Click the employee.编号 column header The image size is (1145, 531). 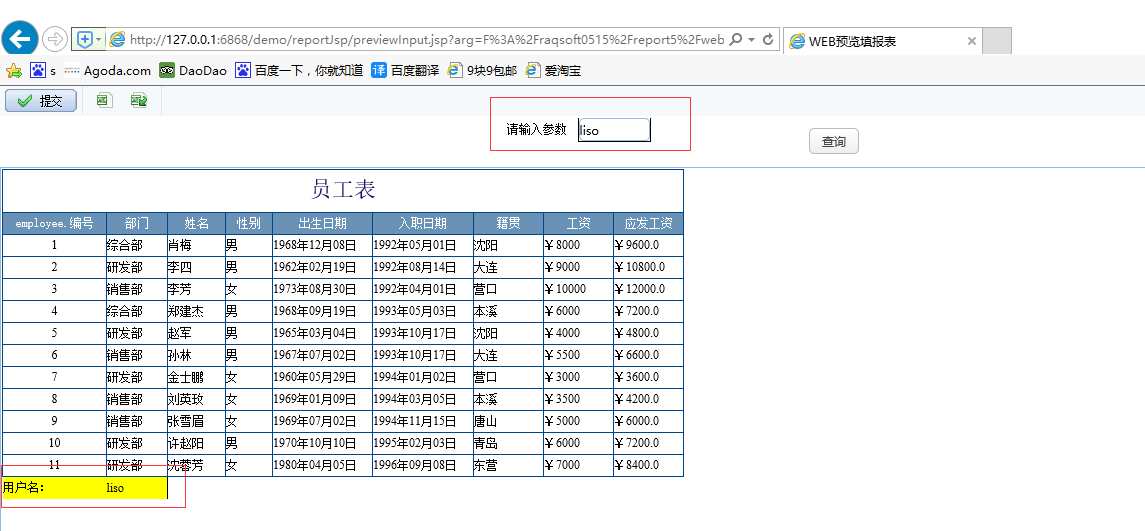pos(54,223)
